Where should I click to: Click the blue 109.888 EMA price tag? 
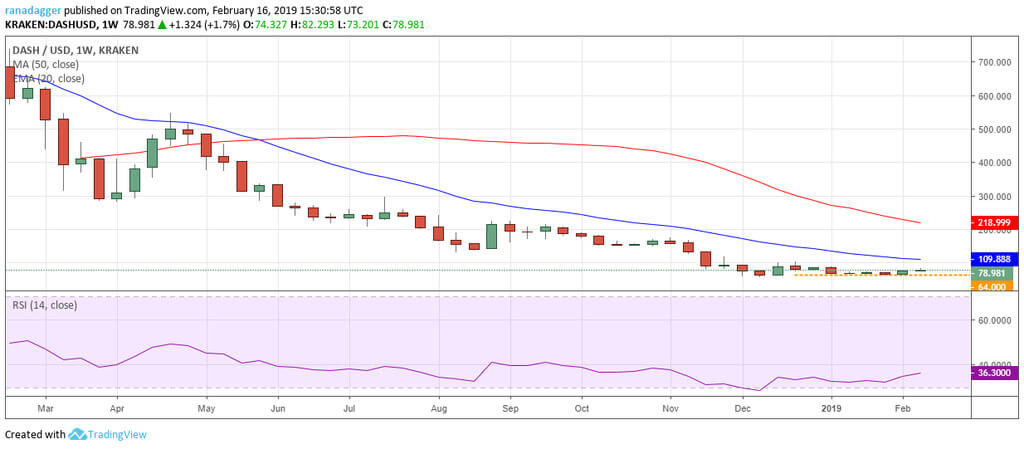coord(994,259)
